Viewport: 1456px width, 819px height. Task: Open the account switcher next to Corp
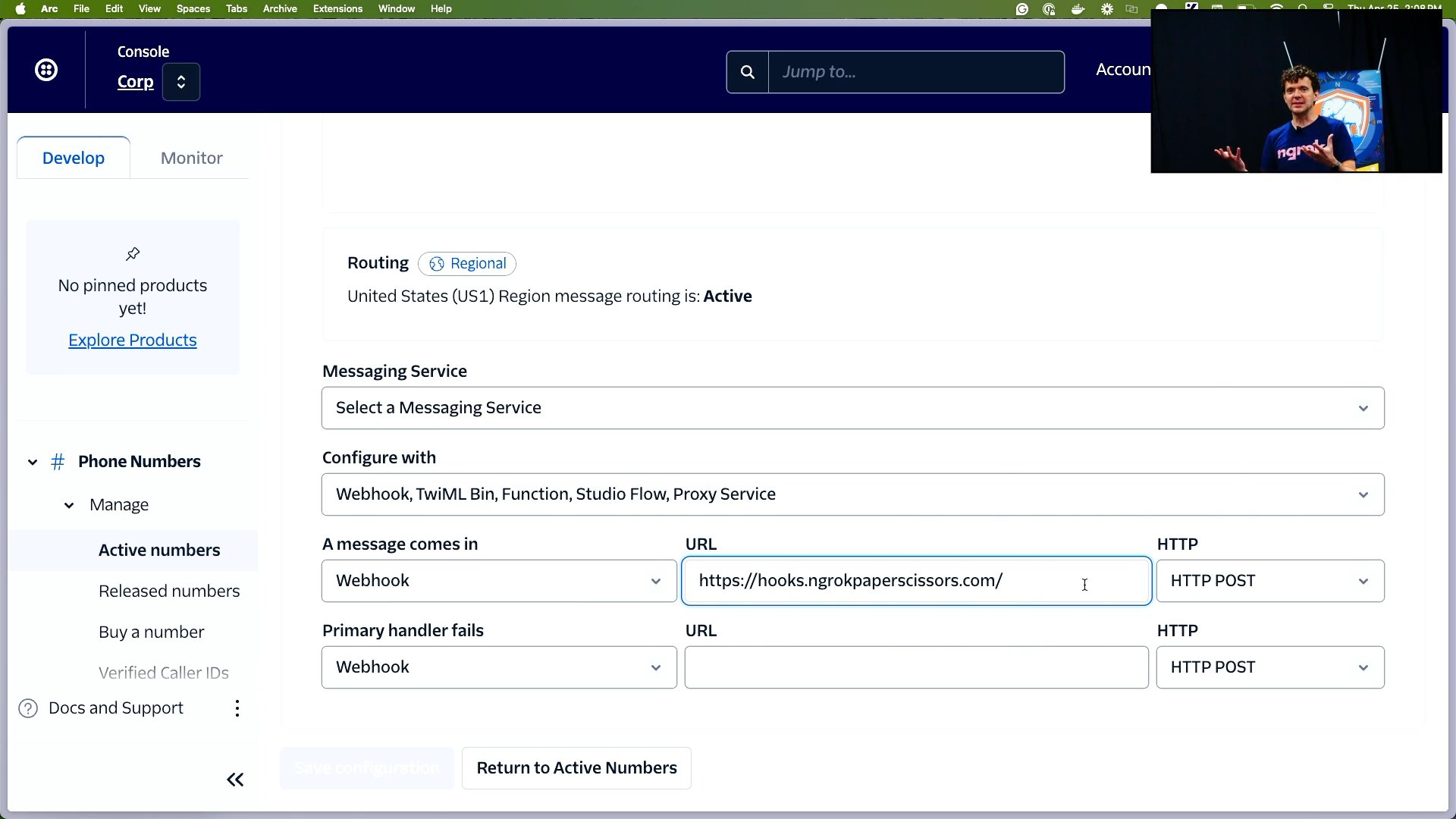pyautogui.click(x=181, y=82)
